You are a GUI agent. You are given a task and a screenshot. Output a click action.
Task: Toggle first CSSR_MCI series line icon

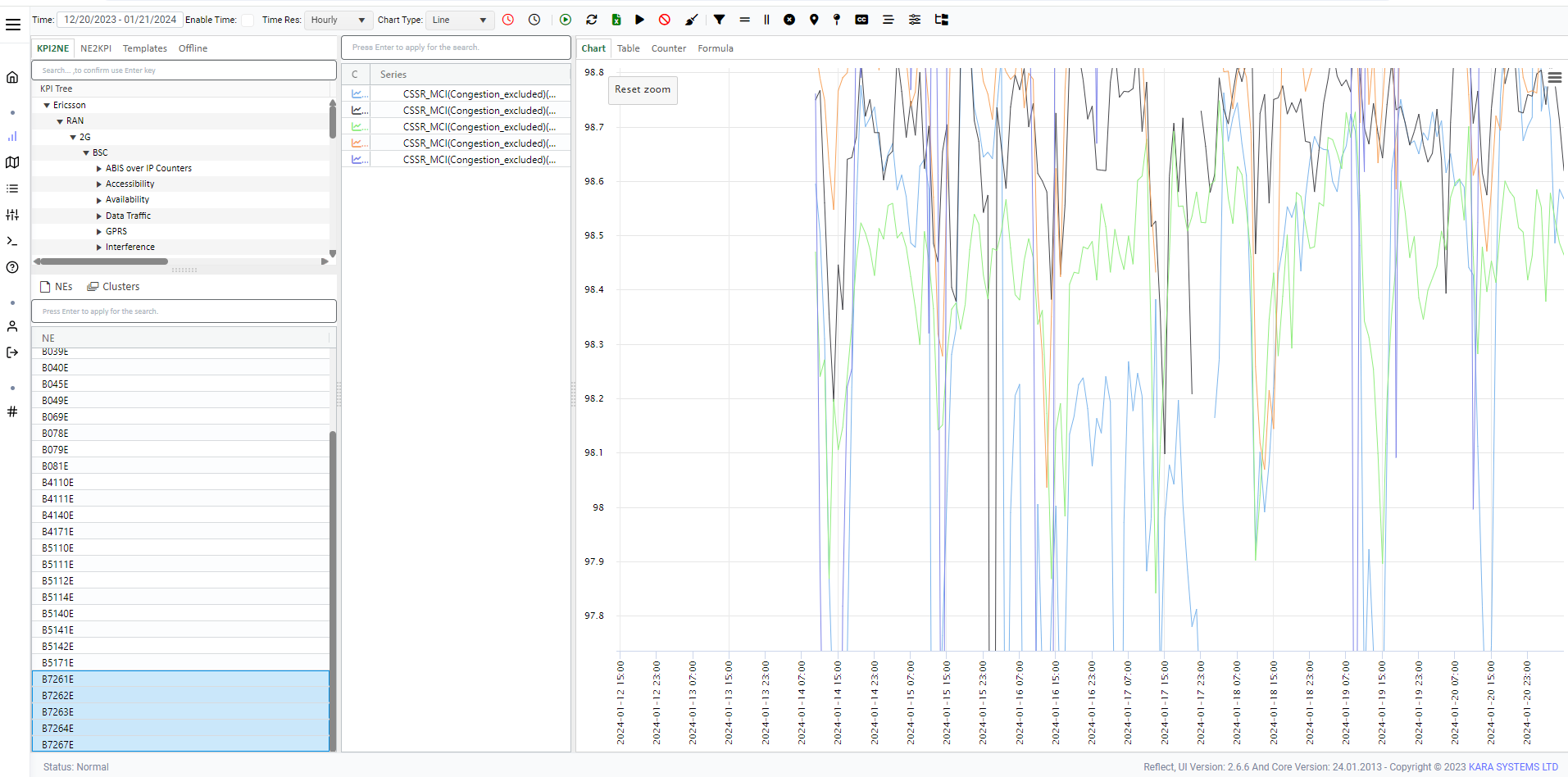coord(357,94)
